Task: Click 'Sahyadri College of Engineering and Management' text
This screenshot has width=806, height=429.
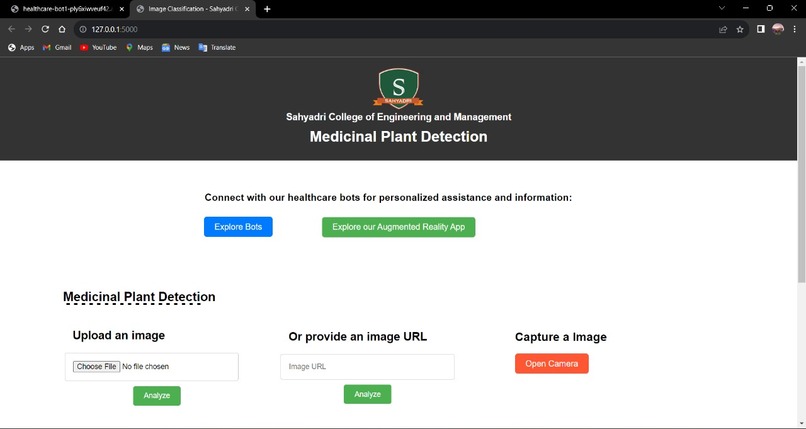Action: pyautogui.click(x=398, y=117)
